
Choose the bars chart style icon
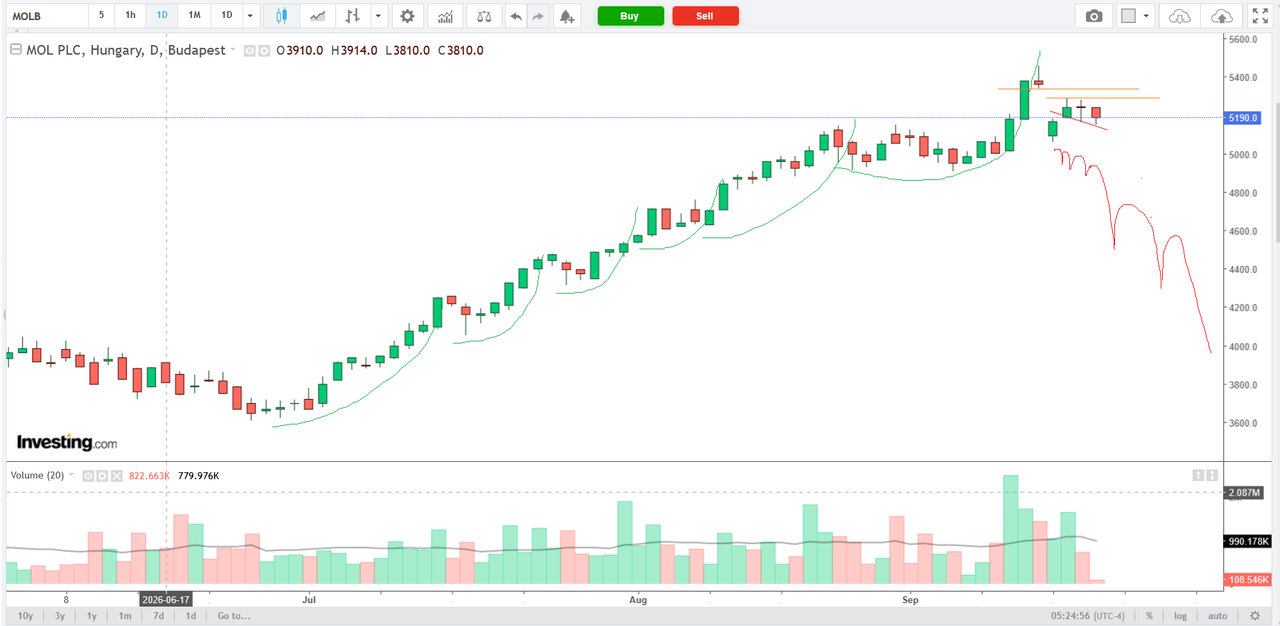click(352, 16)
